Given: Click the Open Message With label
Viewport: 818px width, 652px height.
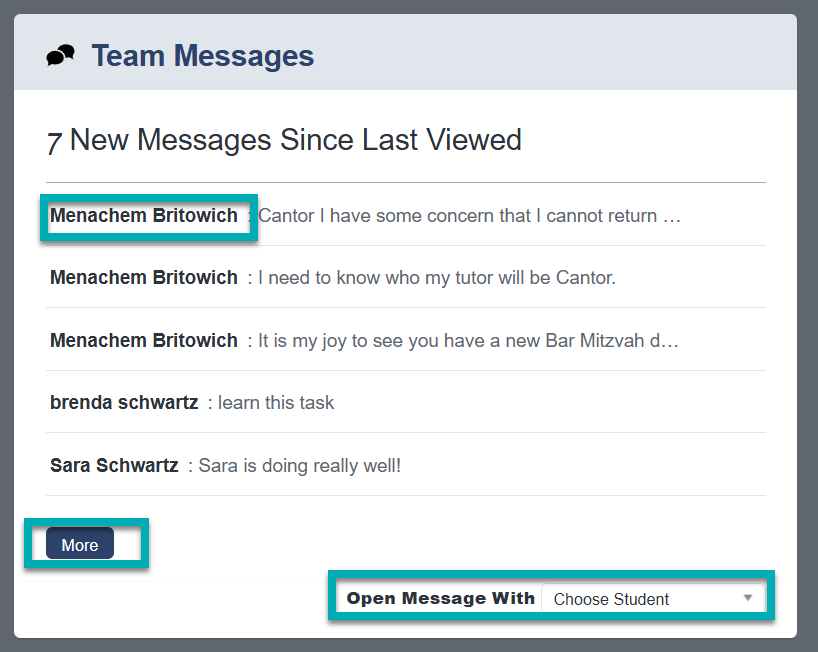Looking at the screenshot, I should [x=440, y=598].
